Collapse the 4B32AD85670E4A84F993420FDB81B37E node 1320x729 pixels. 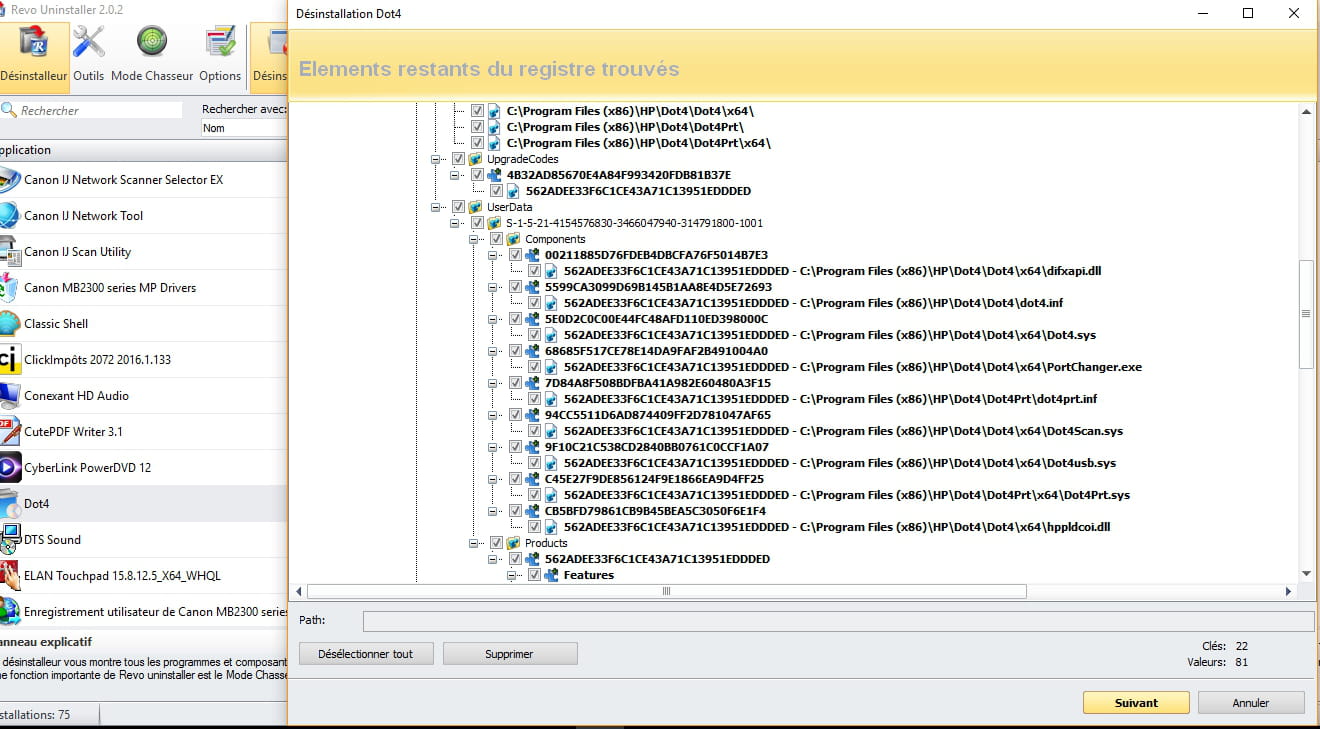pos(455,175)
